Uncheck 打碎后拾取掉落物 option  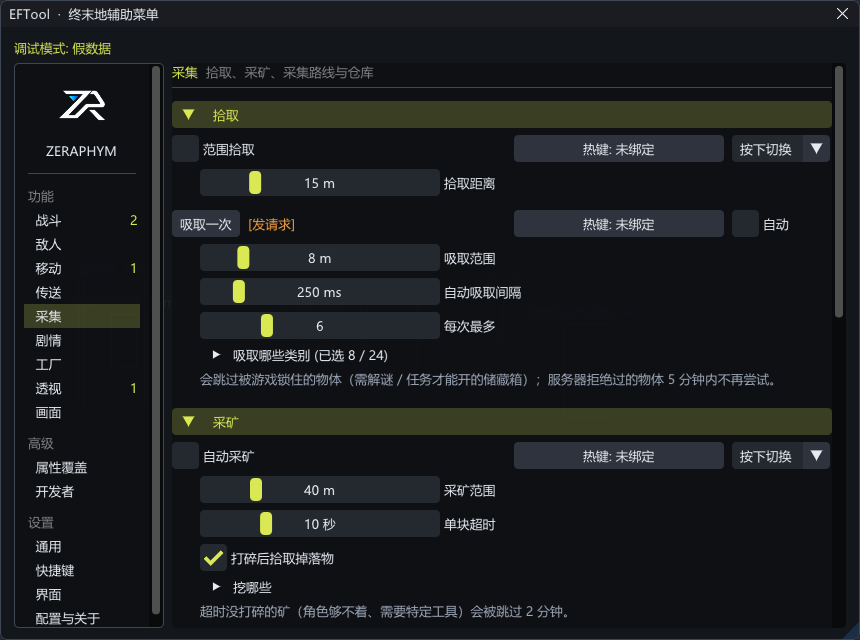pos(213,558)
